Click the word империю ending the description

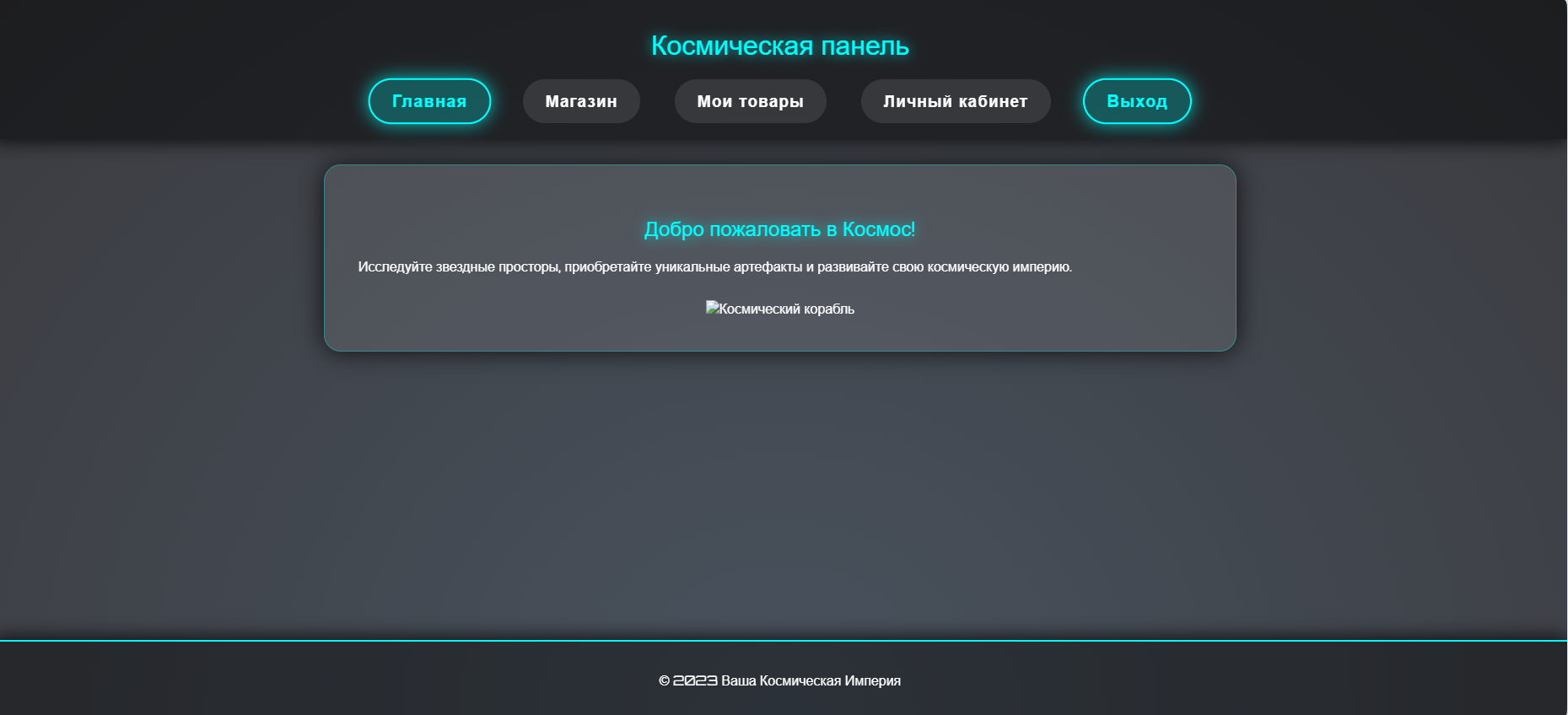[1042, 267]
